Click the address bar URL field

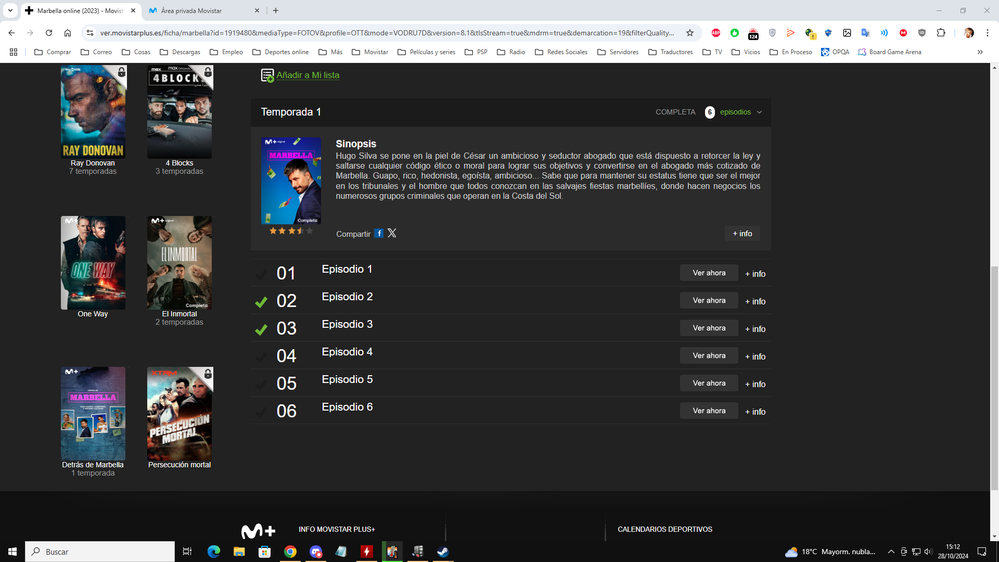[x=387, y=33]
